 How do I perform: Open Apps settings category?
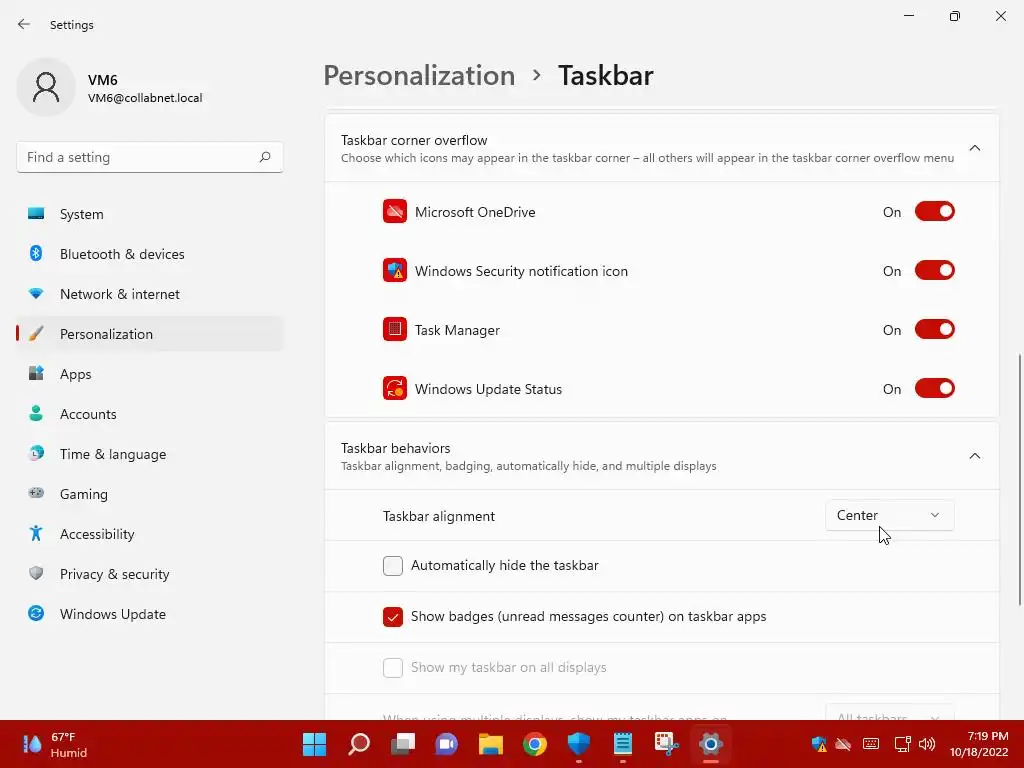tap(150, 374)
